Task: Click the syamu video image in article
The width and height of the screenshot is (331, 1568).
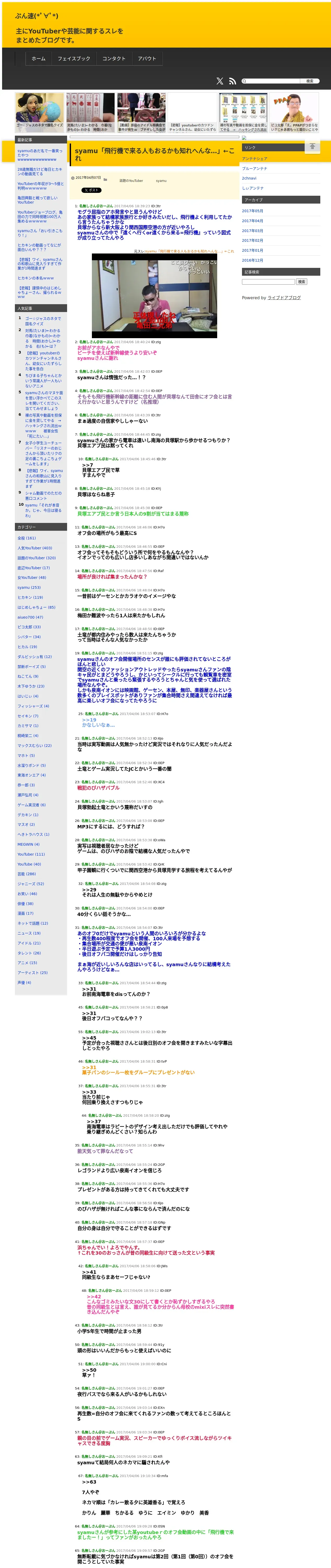Action: coord(154,295)
